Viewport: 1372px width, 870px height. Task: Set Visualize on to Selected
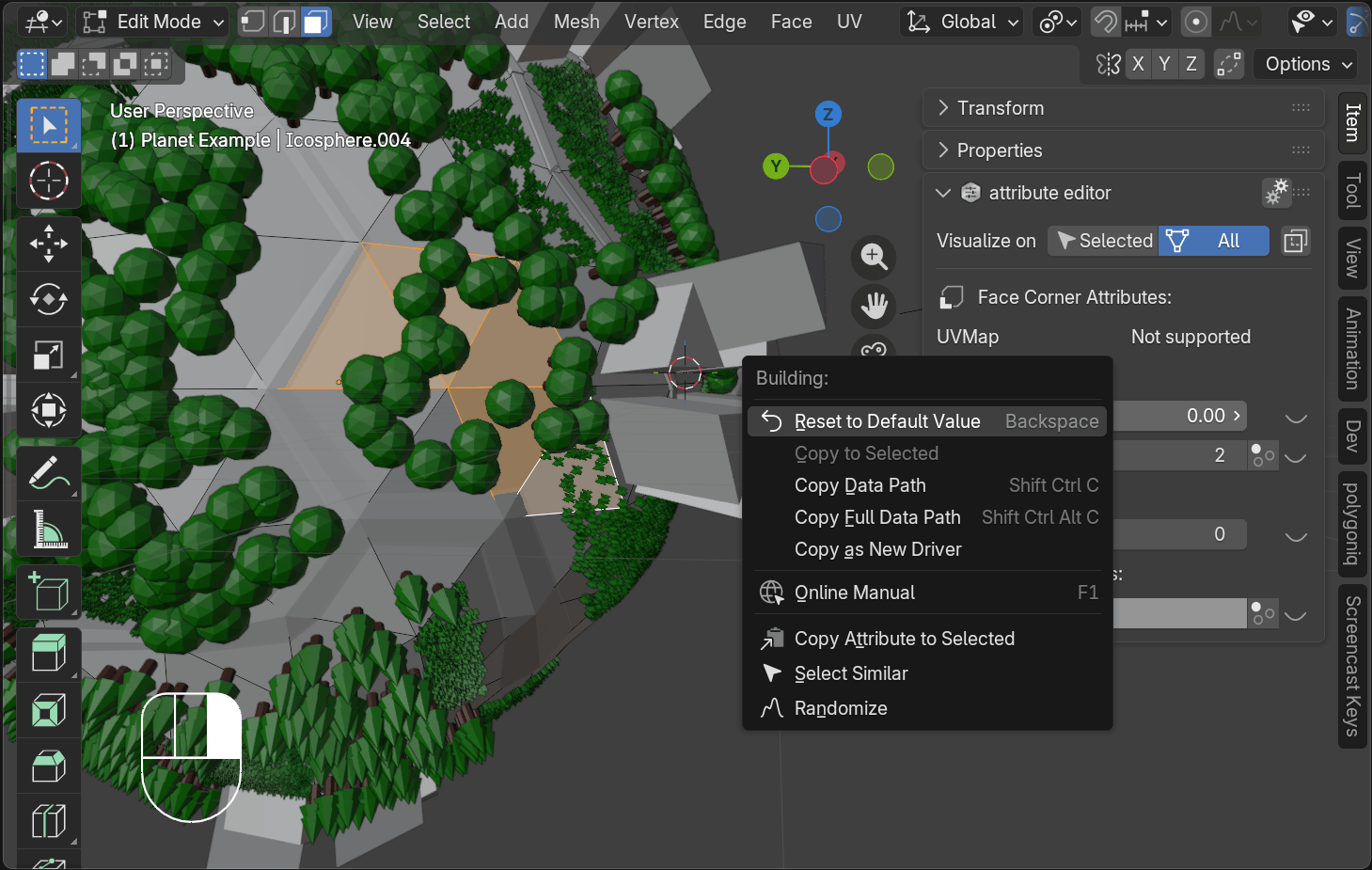[1103, 241]
